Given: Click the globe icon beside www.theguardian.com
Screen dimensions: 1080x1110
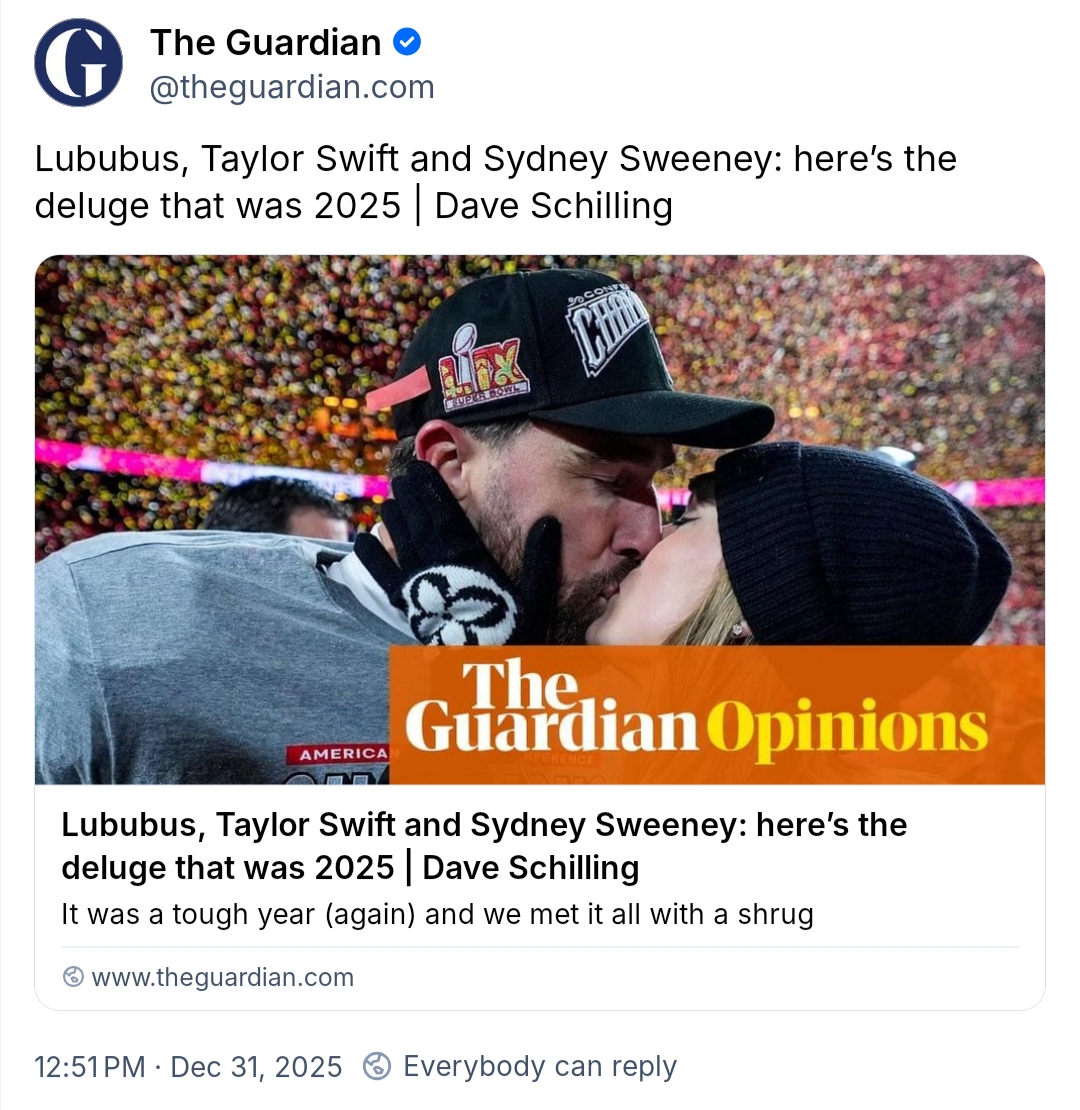Looking at the screenshot, I should pos(73,977).
